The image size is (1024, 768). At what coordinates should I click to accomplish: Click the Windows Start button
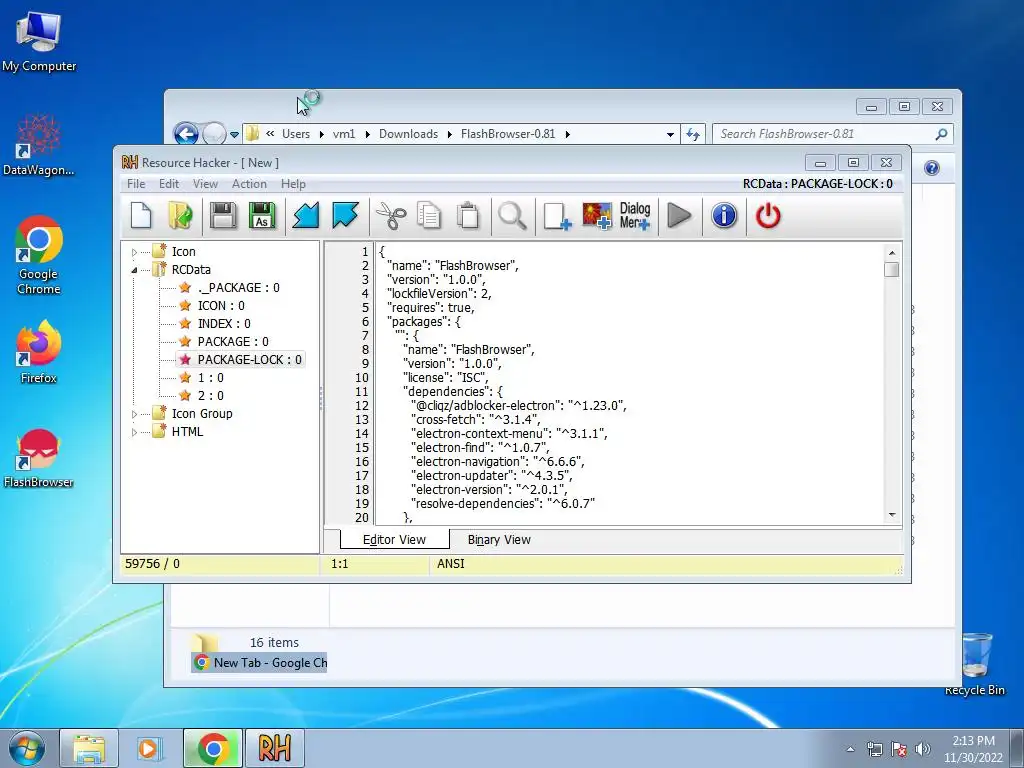pyautogui.click(x=26, y=748)
